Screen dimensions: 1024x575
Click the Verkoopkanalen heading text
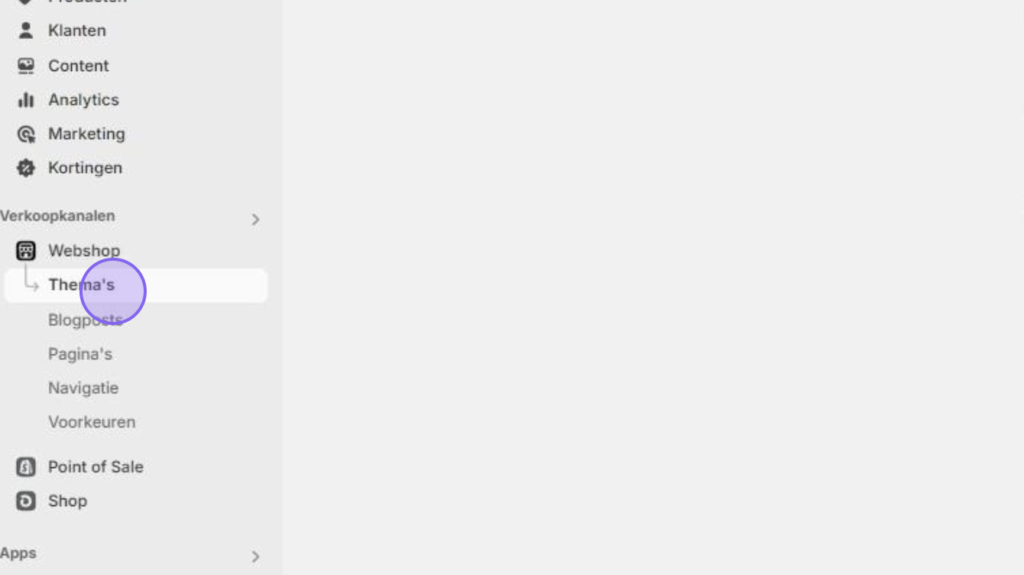tap(57, 216)
